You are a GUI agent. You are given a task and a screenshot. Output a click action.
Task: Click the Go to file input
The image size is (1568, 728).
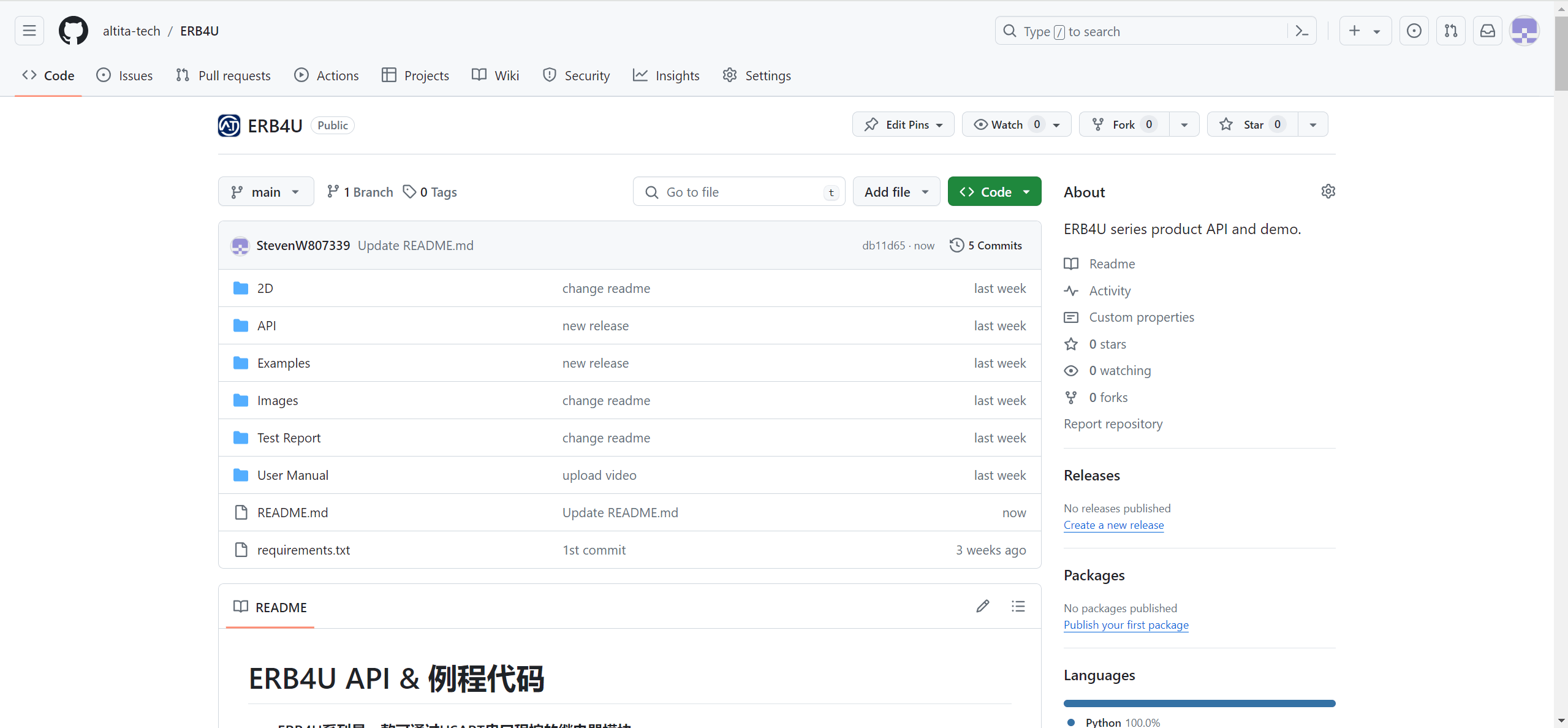[739, 192]
